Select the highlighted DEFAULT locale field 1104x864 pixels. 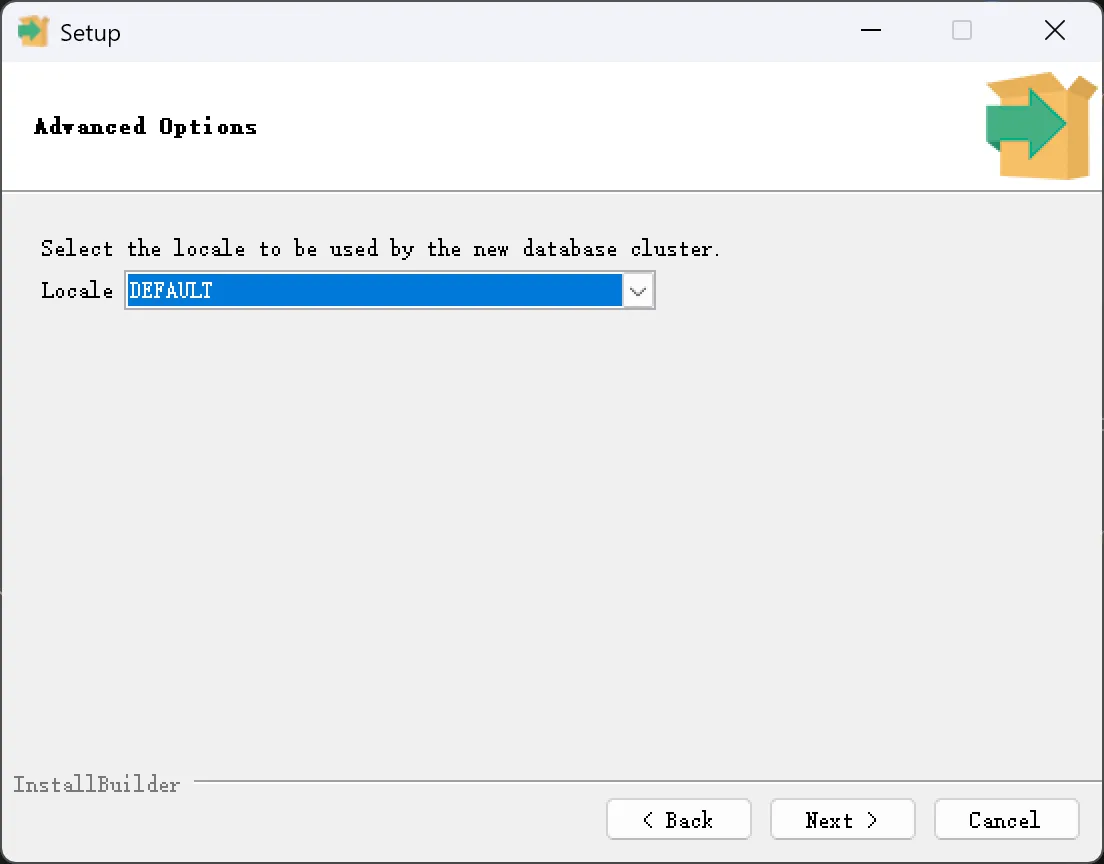(375, 290)
